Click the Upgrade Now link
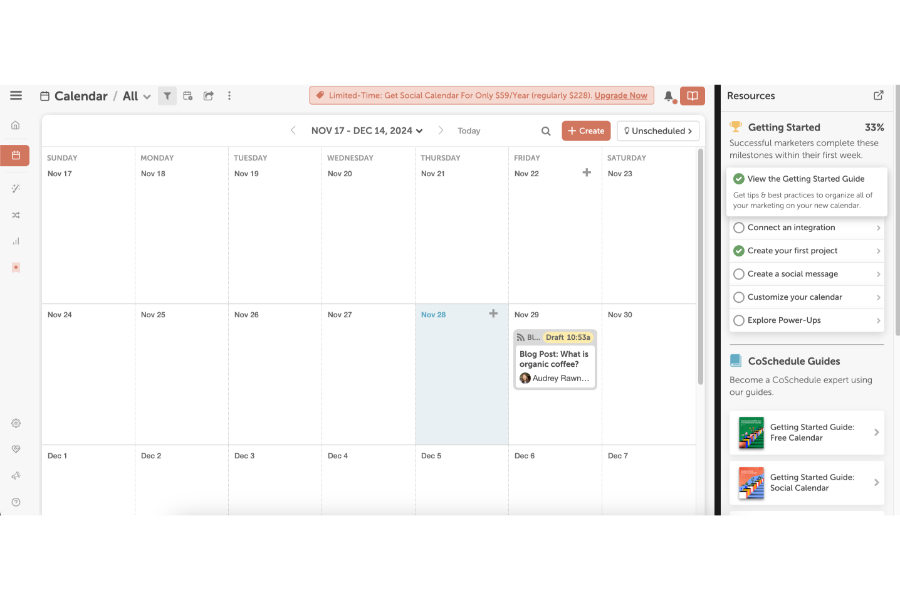The height and width of the screenshot is (600, 900). click(x=620, y=95)
